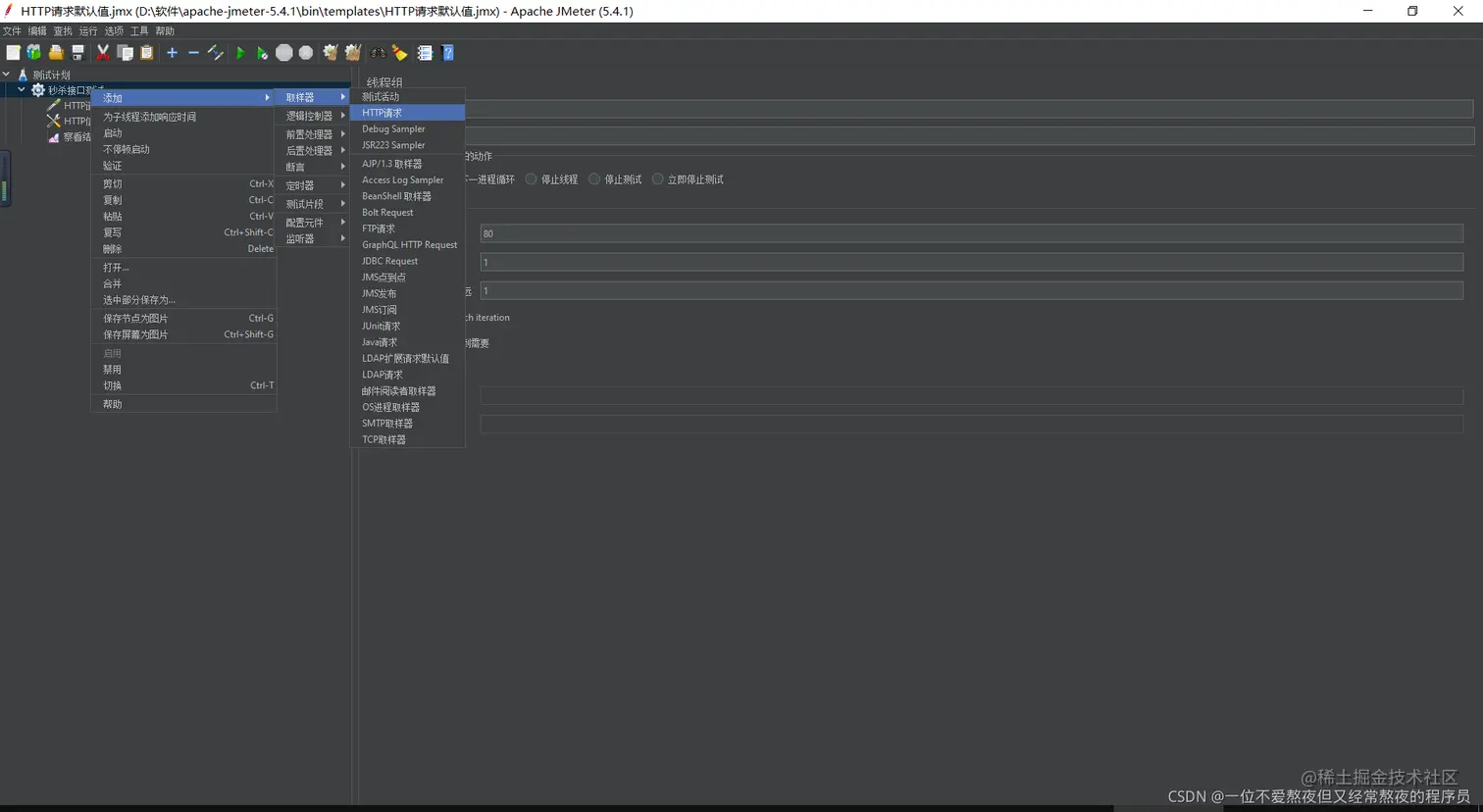This screenshot has height=812, width=1483.
Task: Click the thread count field showing 80
Action: 971,233
